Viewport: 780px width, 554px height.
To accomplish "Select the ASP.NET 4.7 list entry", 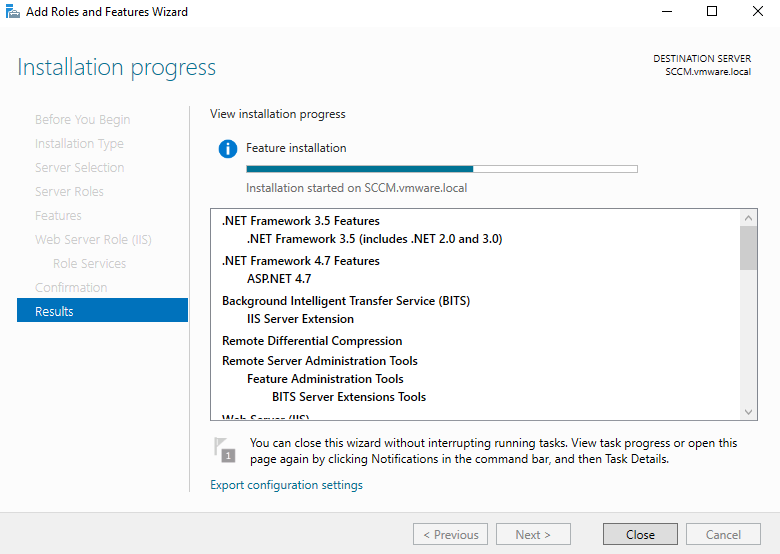I will pos(279,279).
